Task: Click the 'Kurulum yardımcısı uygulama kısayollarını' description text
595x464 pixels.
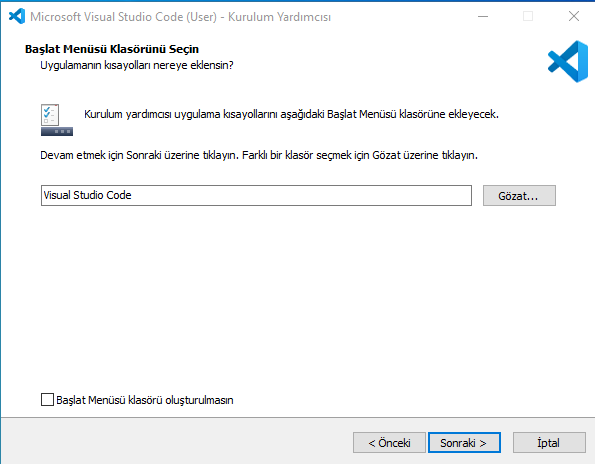Action: [182, 115]
